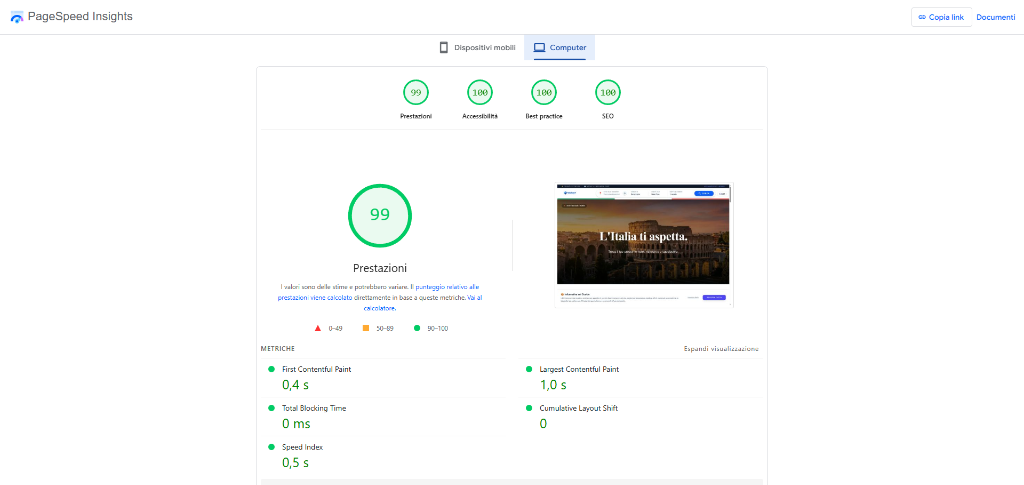Open the PageSpeed Insights title link
The width and height of the screenshot is (1024, 485).
[x=80, y=17]
